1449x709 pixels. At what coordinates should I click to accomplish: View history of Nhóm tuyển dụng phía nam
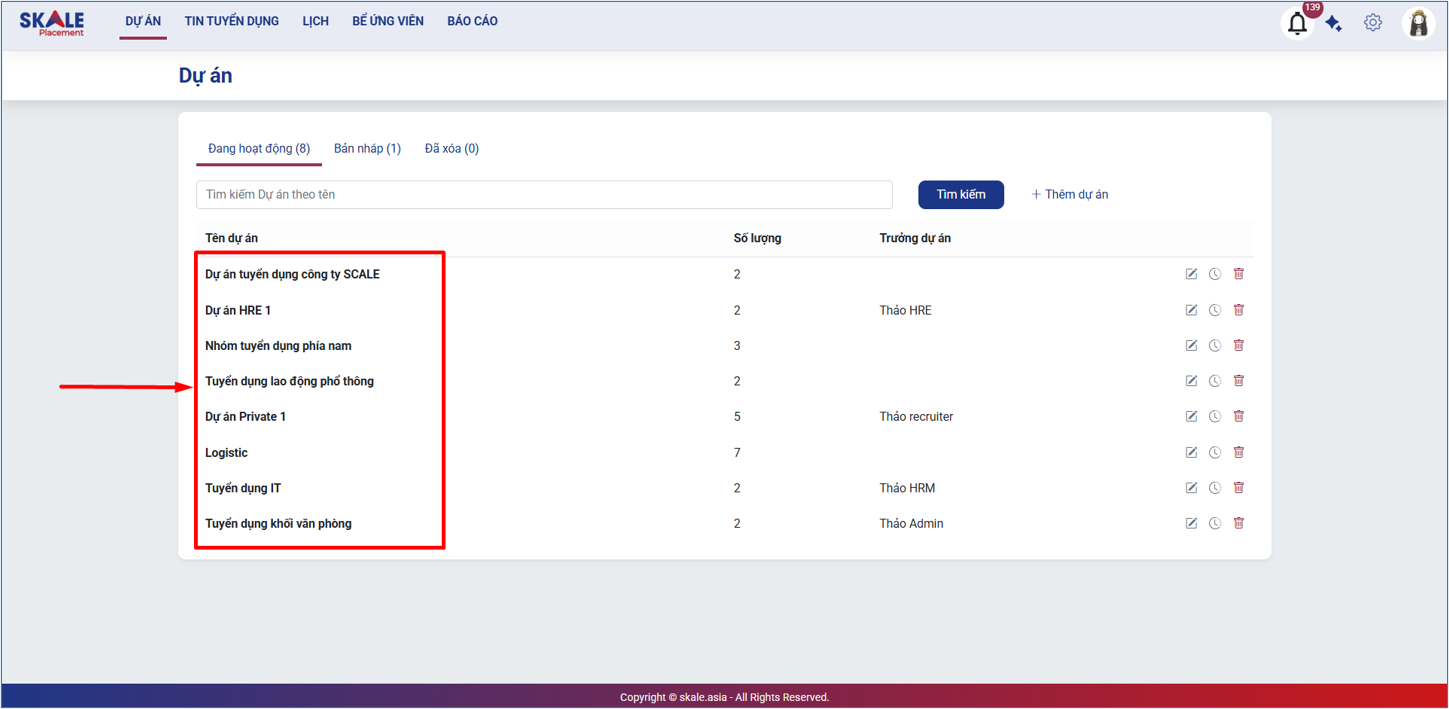[x=1215, y=346]
